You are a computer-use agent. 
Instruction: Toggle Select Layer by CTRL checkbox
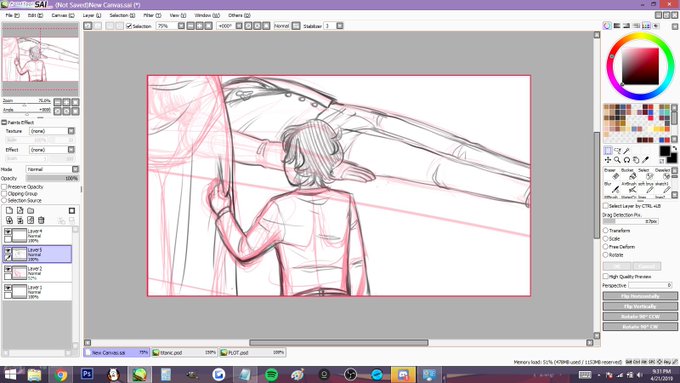click(x=606, y=206)
